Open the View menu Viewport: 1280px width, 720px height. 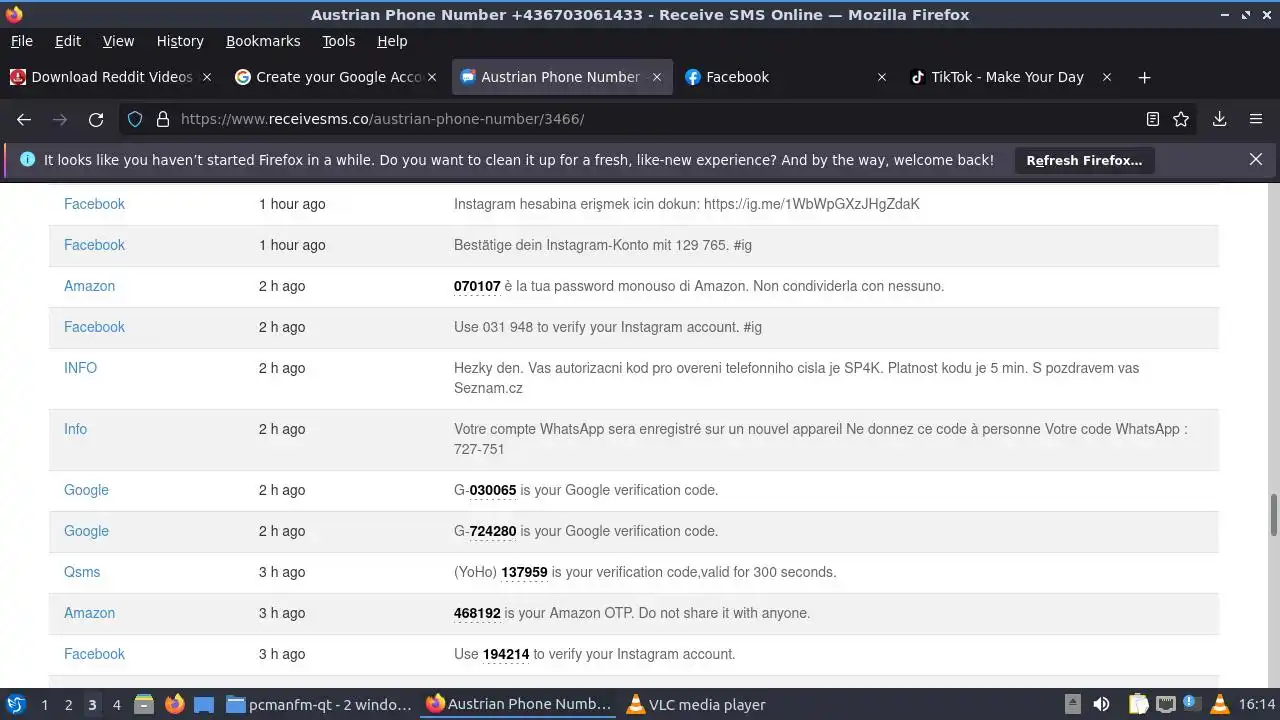[x=118, y=41]
